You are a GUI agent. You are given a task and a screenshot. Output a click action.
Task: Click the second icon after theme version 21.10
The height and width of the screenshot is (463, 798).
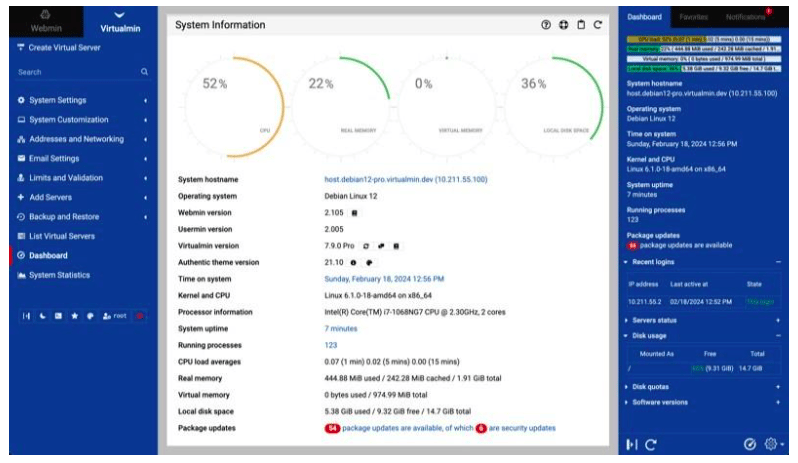(x=369, y=263)
